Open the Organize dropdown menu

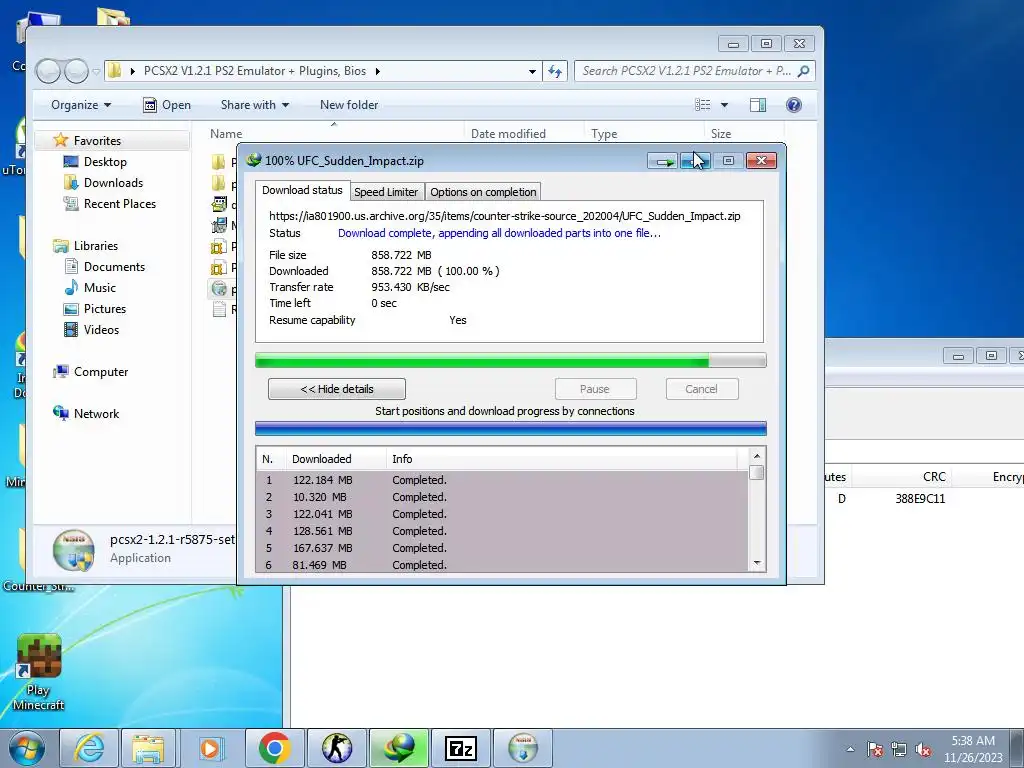coord(81,105)
